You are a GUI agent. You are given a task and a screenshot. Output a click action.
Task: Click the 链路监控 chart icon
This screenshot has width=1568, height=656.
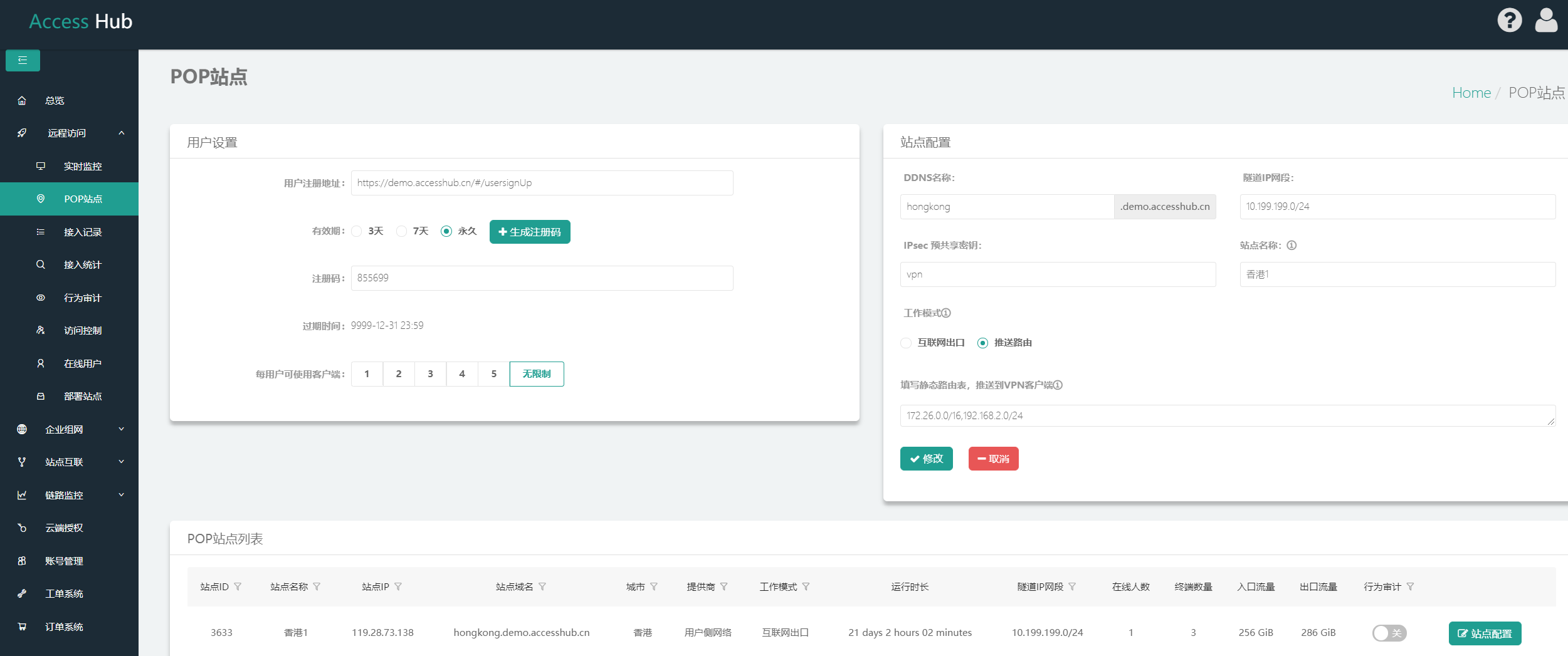22,495
